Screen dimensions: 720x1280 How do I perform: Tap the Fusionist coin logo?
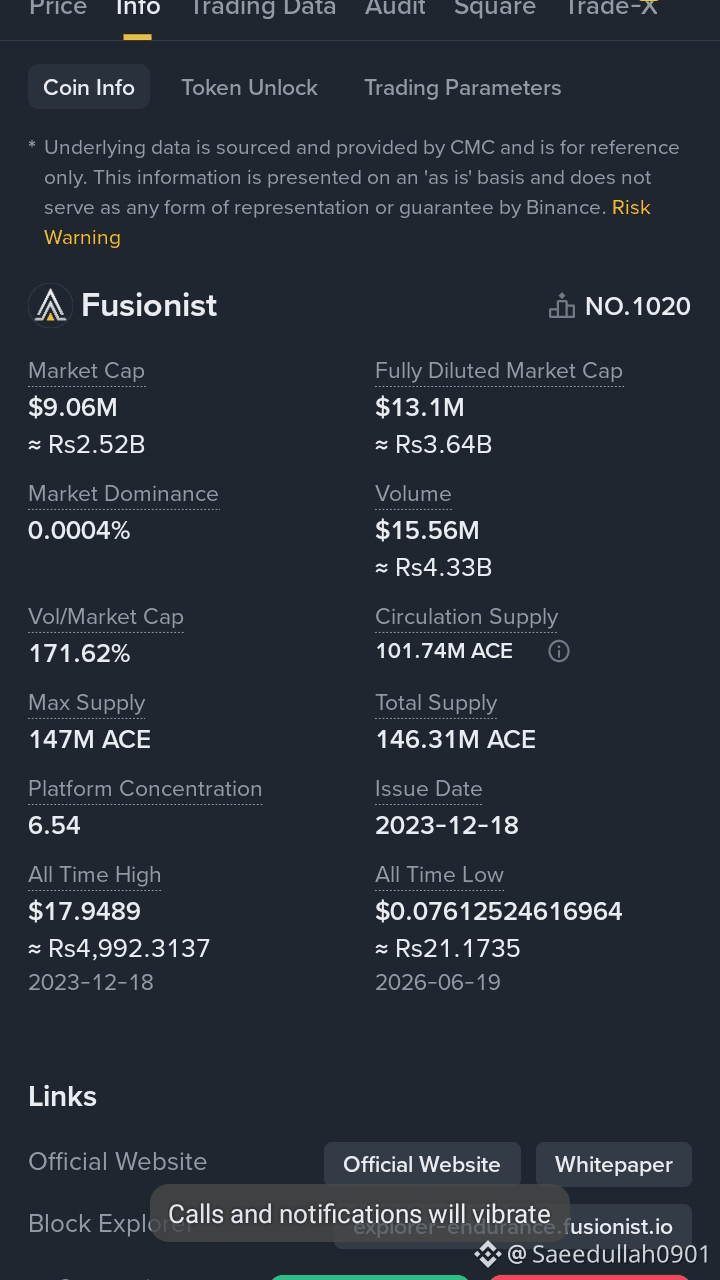(50, 306)
